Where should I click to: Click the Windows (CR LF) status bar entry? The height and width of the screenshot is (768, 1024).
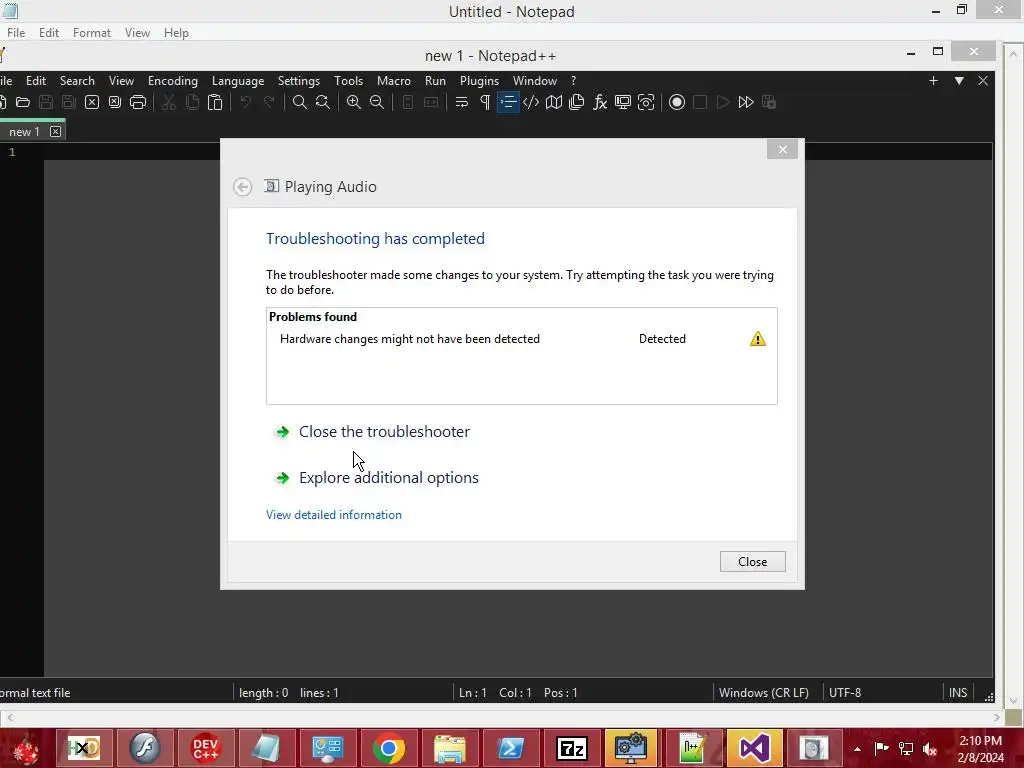point(763,692)
